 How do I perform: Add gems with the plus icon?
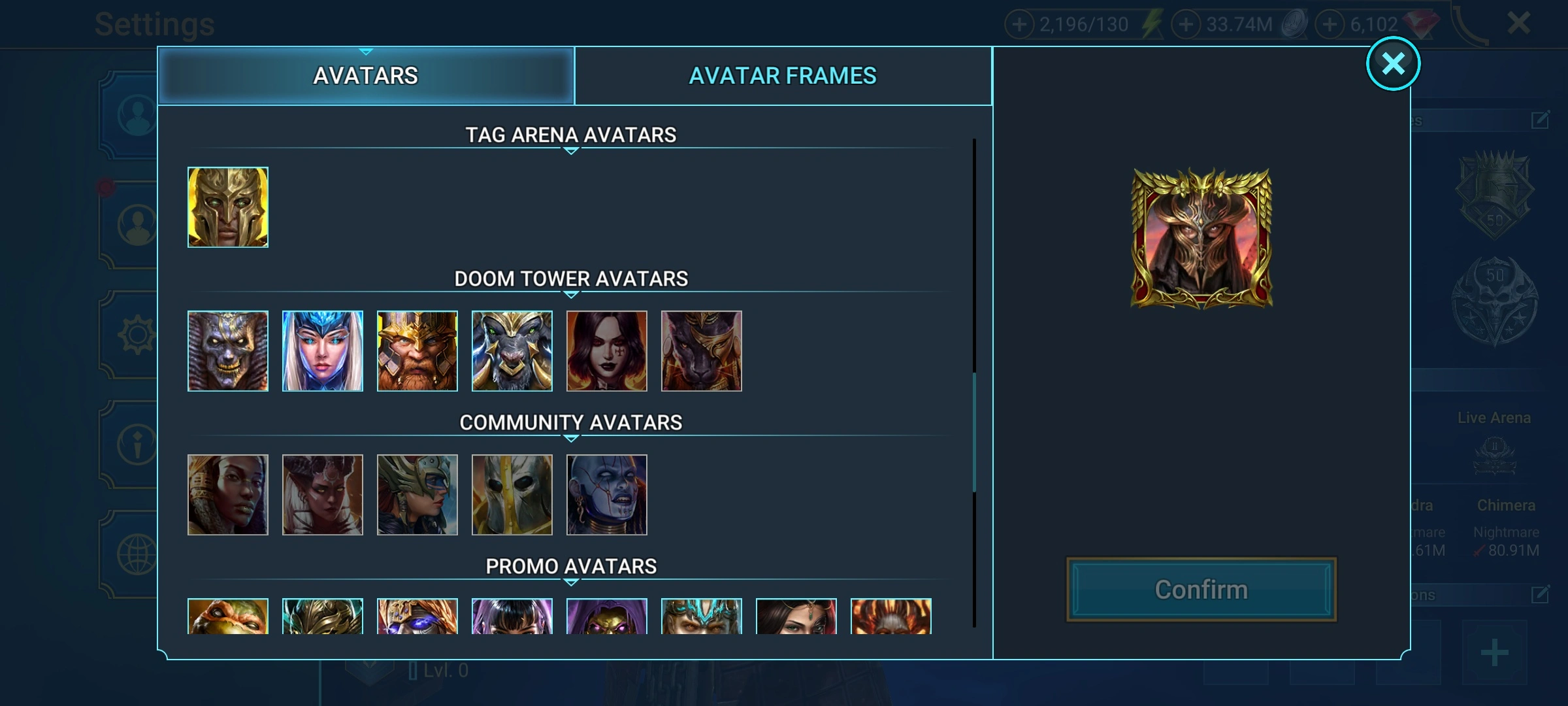tap(1330, 25)
